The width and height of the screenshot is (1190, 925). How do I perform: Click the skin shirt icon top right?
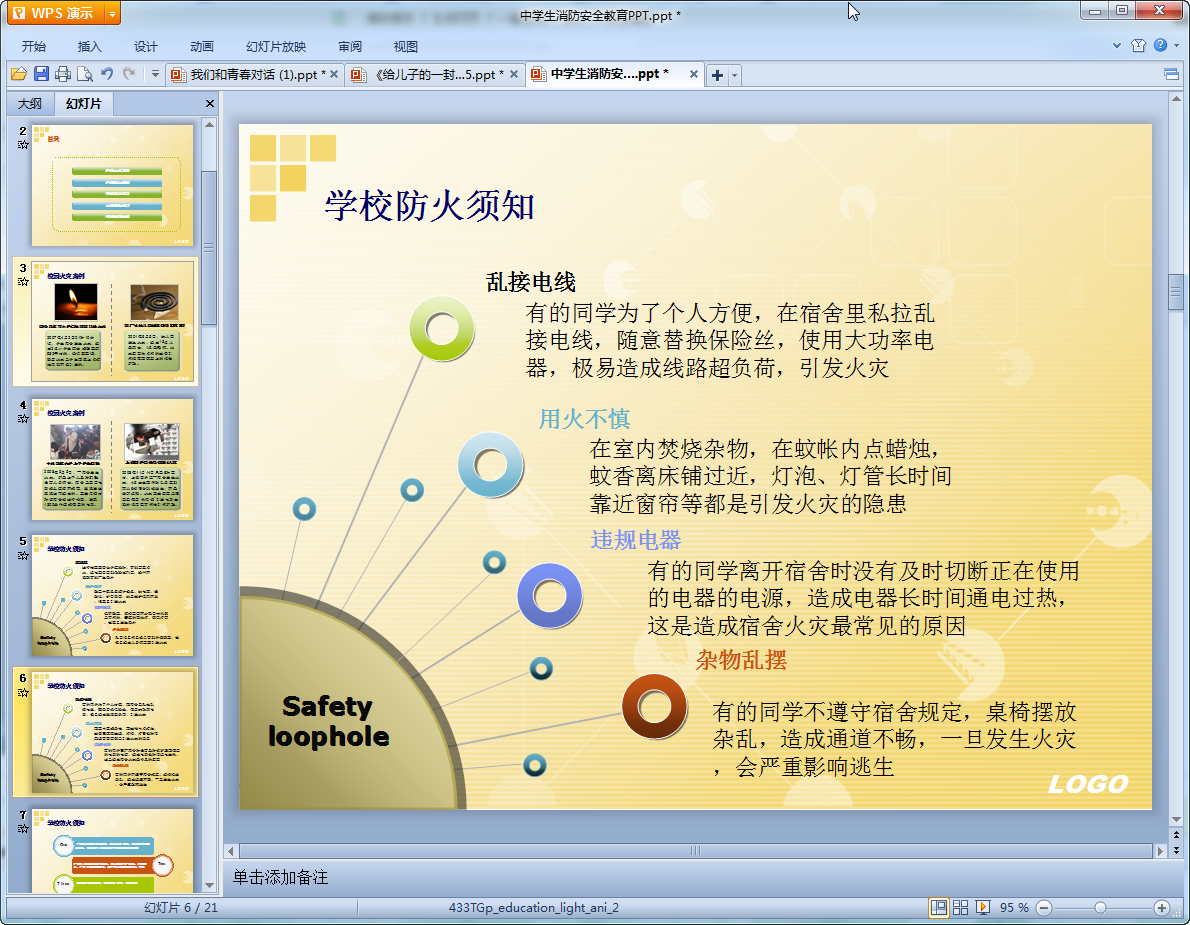[x=1138, y=46]
